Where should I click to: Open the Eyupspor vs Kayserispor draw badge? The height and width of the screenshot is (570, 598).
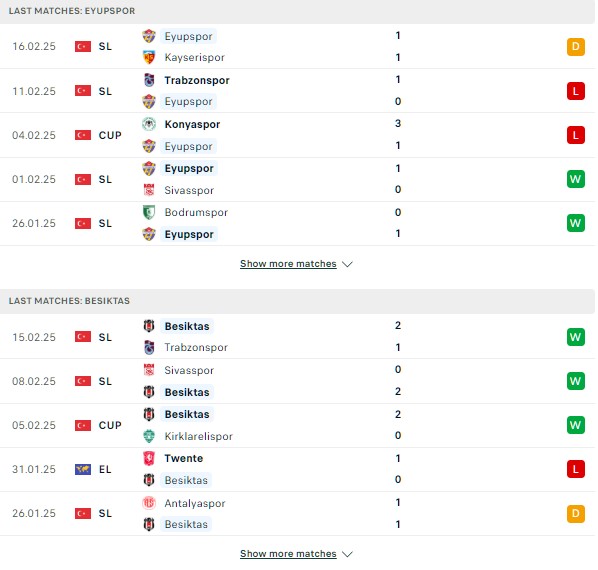575,47
